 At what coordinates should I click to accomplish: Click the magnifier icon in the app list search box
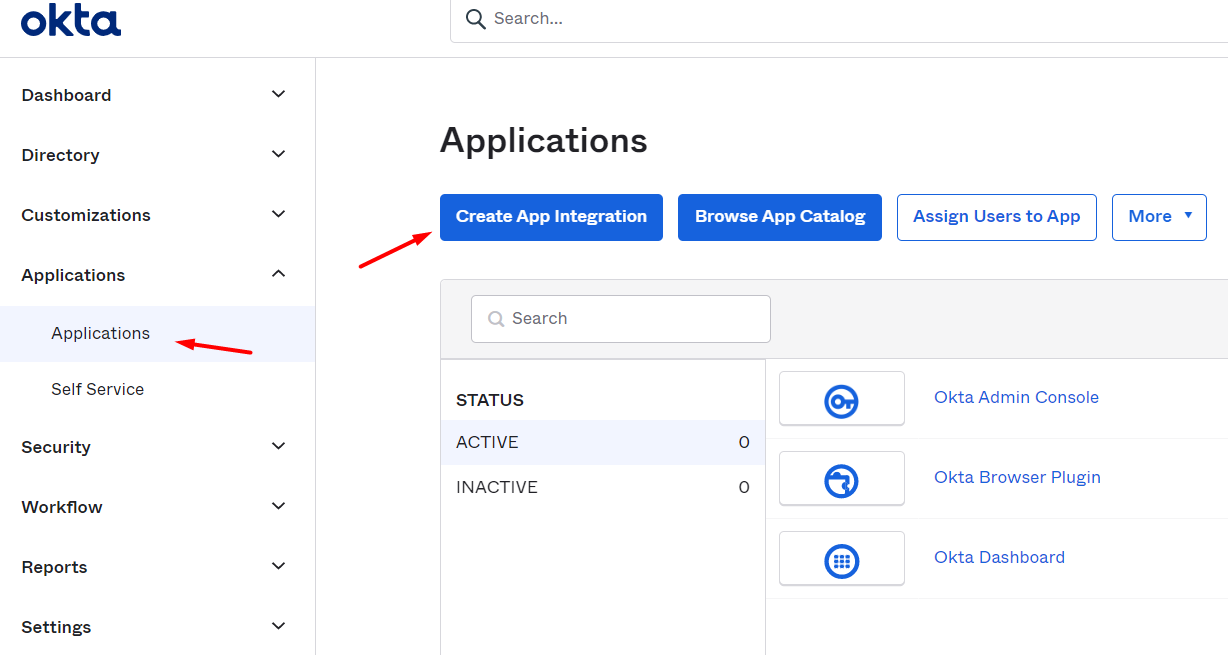pos(496,318)
